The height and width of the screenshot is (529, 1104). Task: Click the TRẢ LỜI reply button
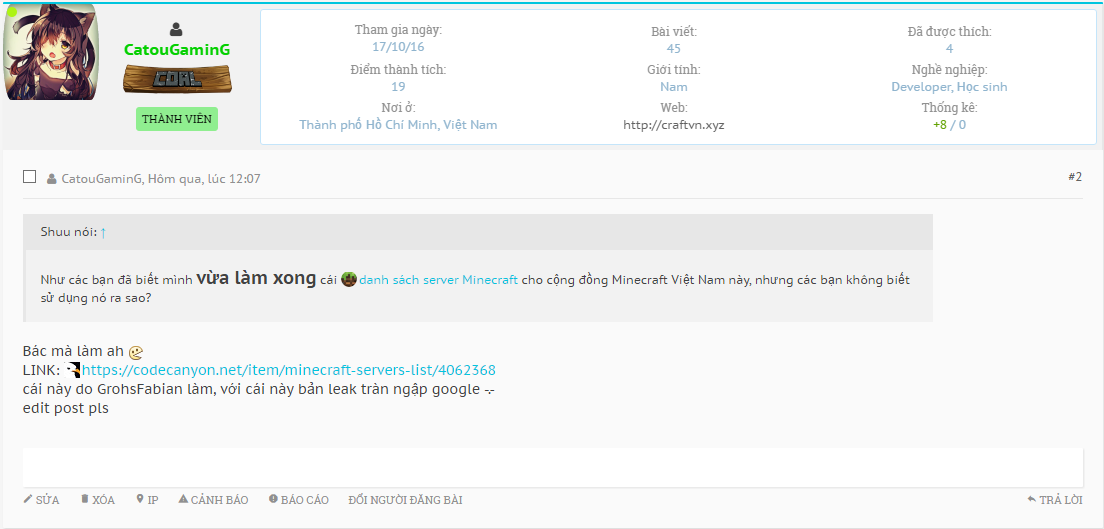click(x=1055, y=500)
